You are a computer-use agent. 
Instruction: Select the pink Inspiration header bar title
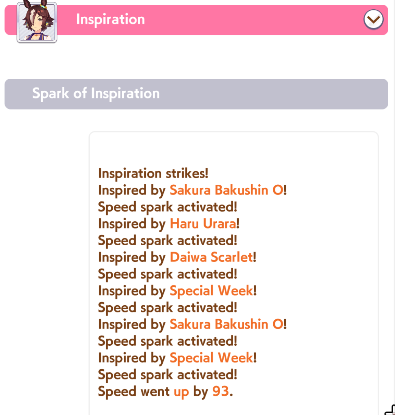point(110,19)
